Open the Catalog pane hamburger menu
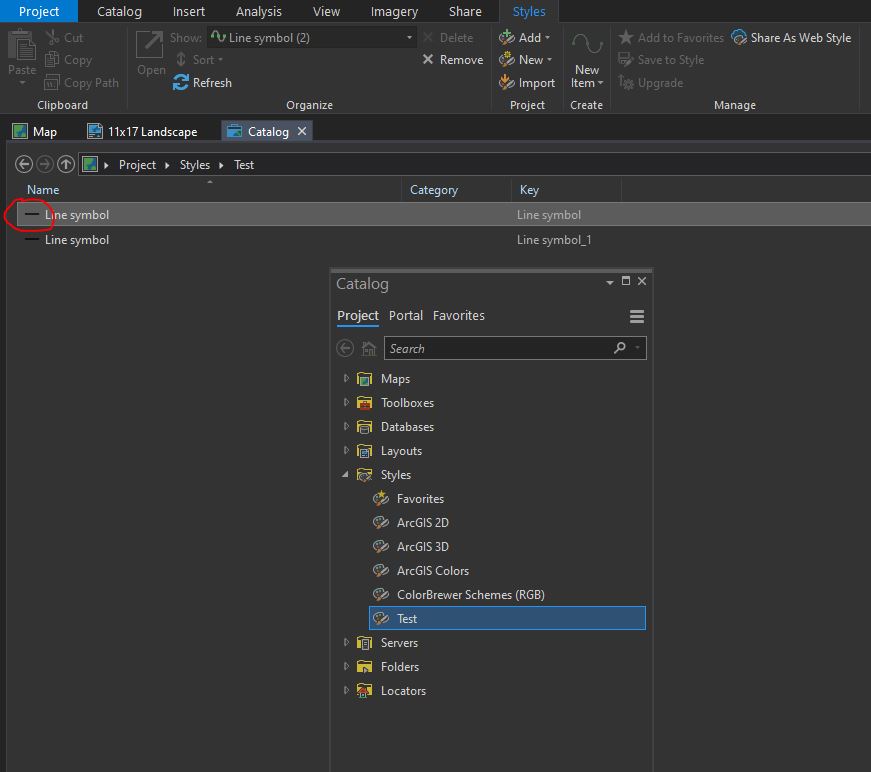 click(637, 316)
